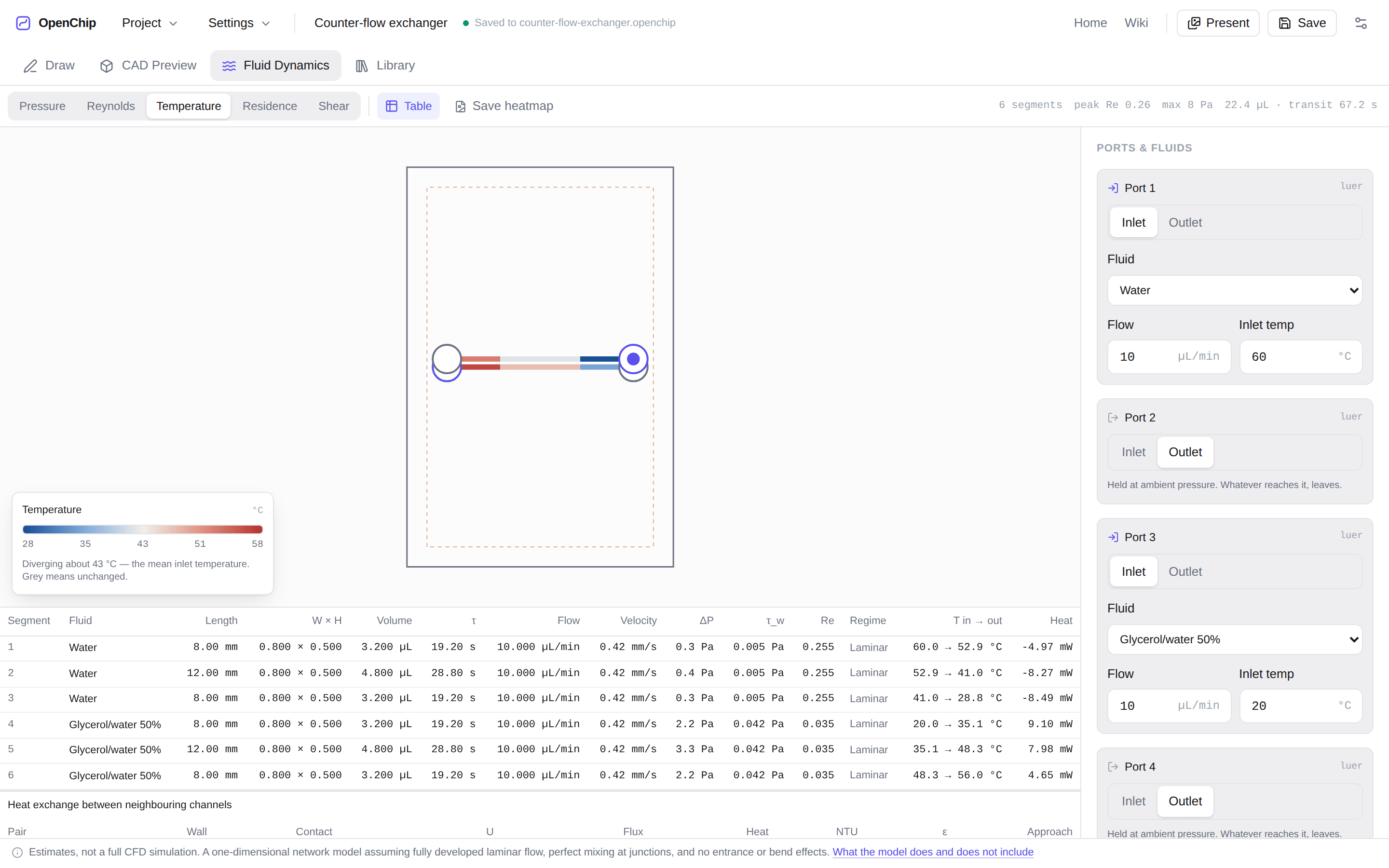Open the Wiki link

pyautogui.click(x=1136, y=23)
